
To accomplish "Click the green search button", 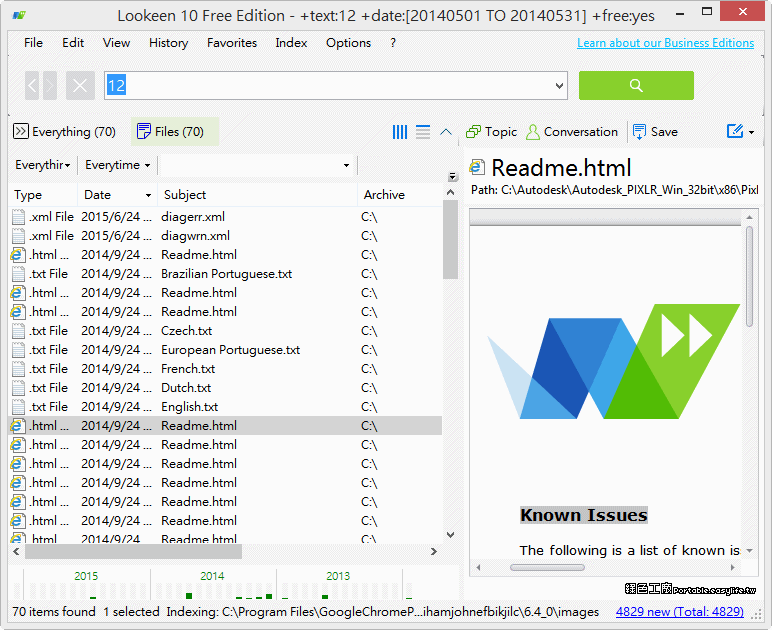I will (636, 86).
